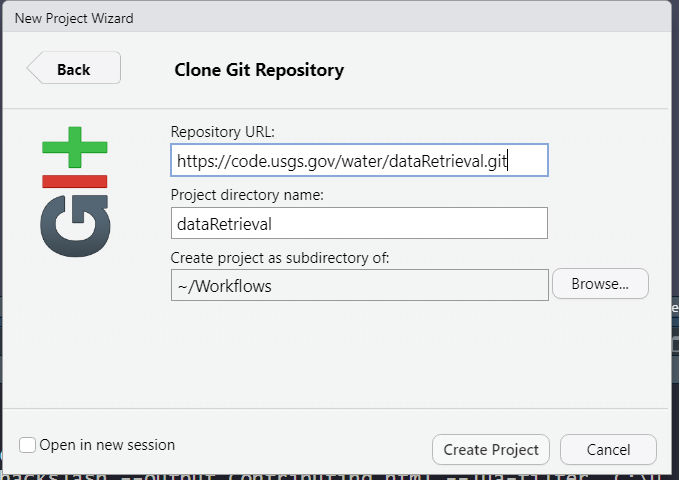The image size is (679, 480).
Task: Click the Open in new session label
Action: (107, 446)
